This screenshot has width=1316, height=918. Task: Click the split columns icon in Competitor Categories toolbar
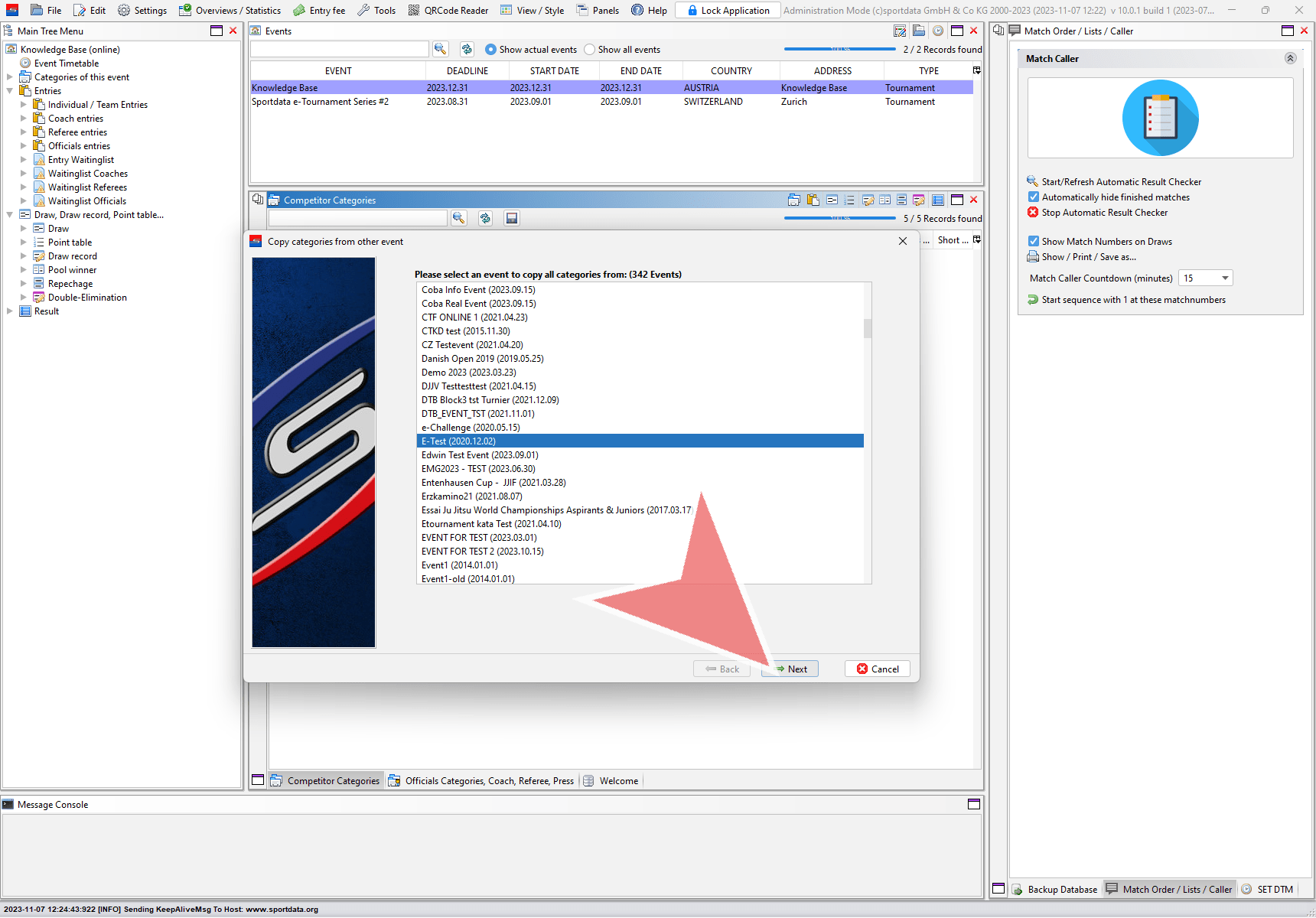point(885,200)
